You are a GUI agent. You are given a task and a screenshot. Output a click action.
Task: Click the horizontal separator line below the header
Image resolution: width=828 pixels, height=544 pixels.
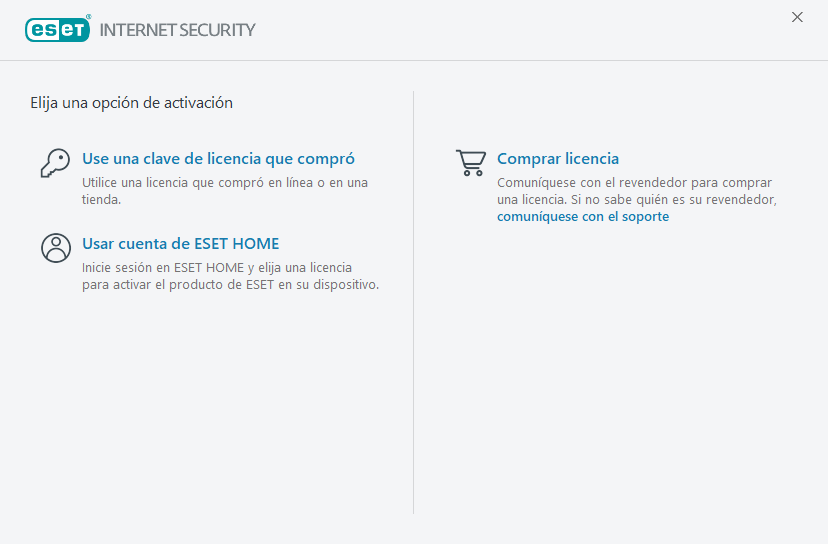414,60
